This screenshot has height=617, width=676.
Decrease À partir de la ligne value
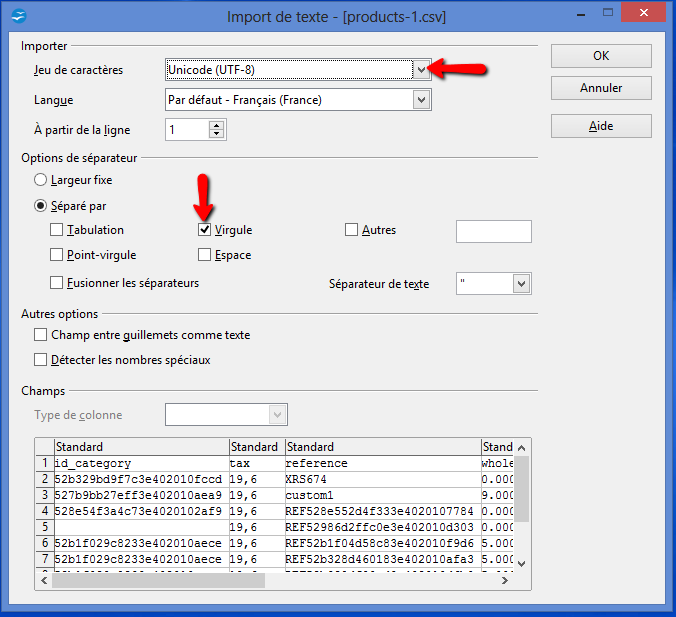click(x=216, y=134)
